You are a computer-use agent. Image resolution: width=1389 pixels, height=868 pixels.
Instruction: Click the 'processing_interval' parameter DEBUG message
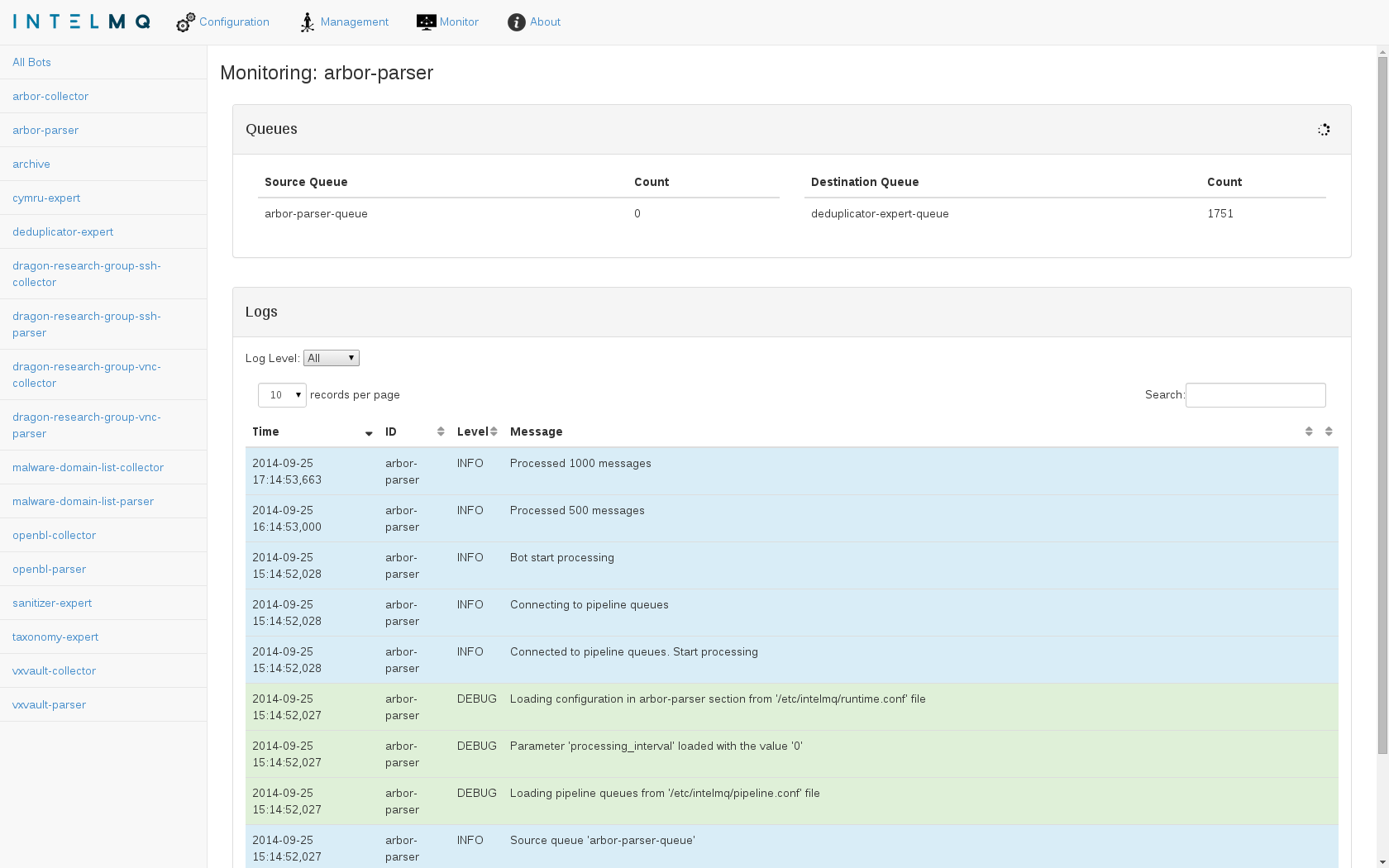(x=656, y=746)
